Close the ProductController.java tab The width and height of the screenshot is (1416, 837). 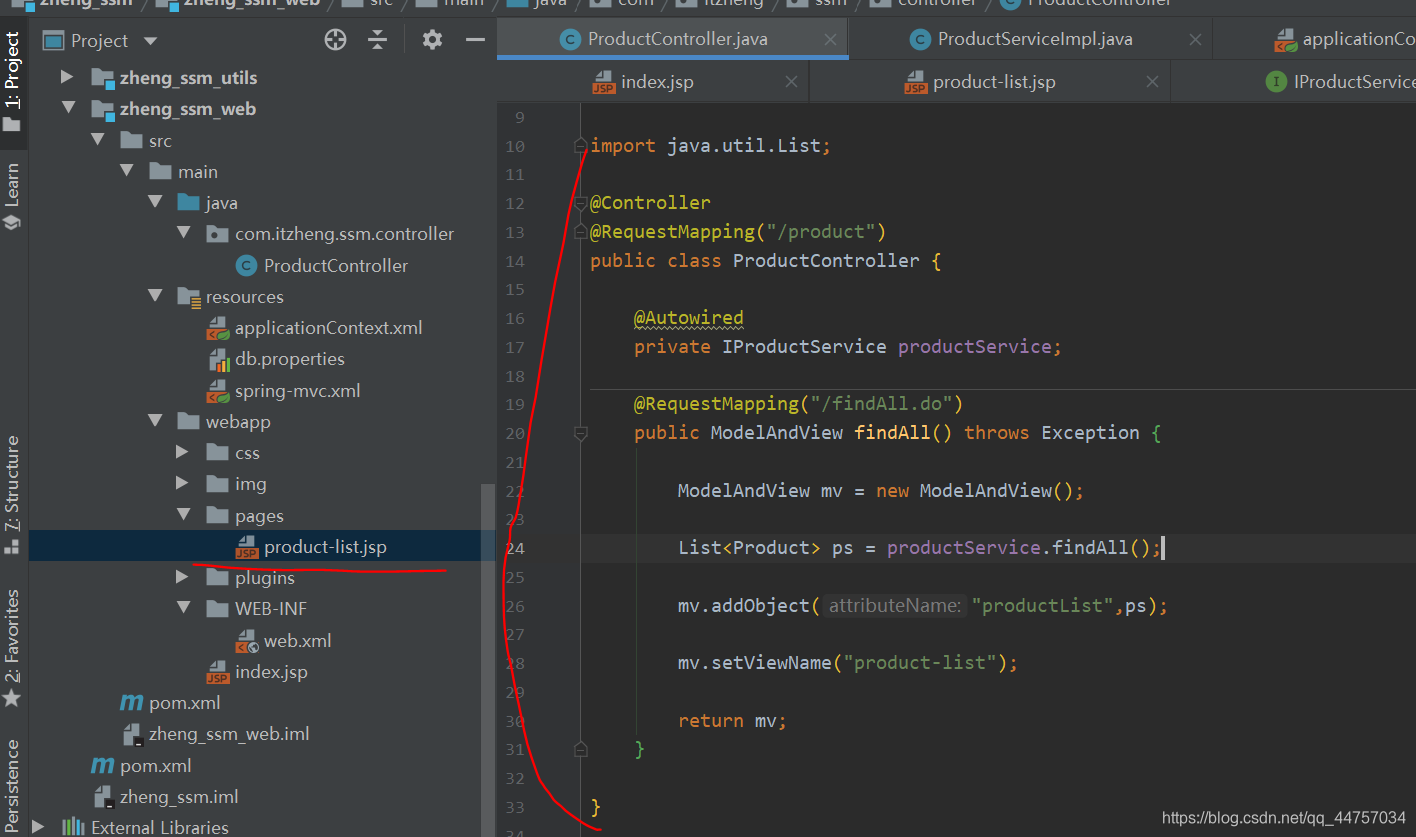tap(830, 40)
